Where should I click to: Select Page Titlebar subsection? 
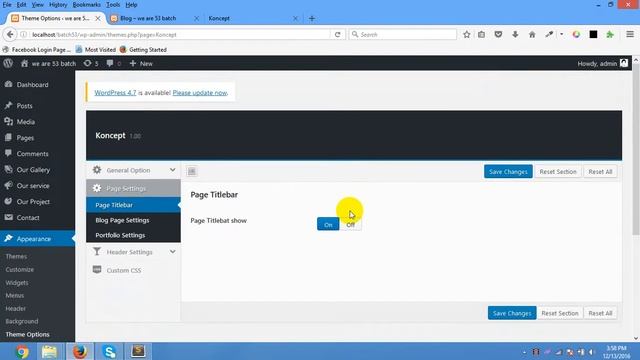point(133,205)
